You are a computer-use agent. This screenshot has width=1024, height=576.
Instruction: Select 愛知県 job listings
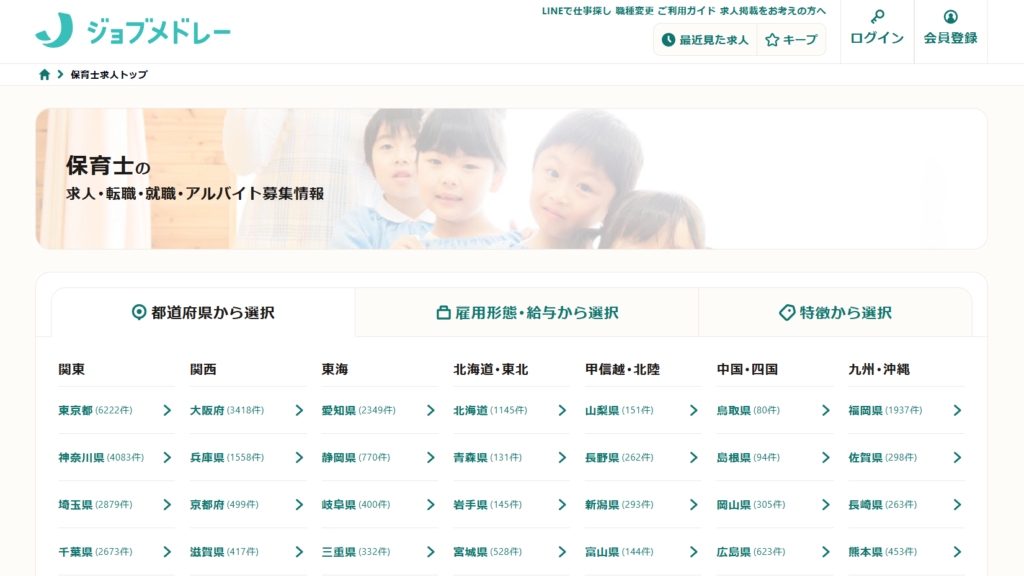point(339,410)
